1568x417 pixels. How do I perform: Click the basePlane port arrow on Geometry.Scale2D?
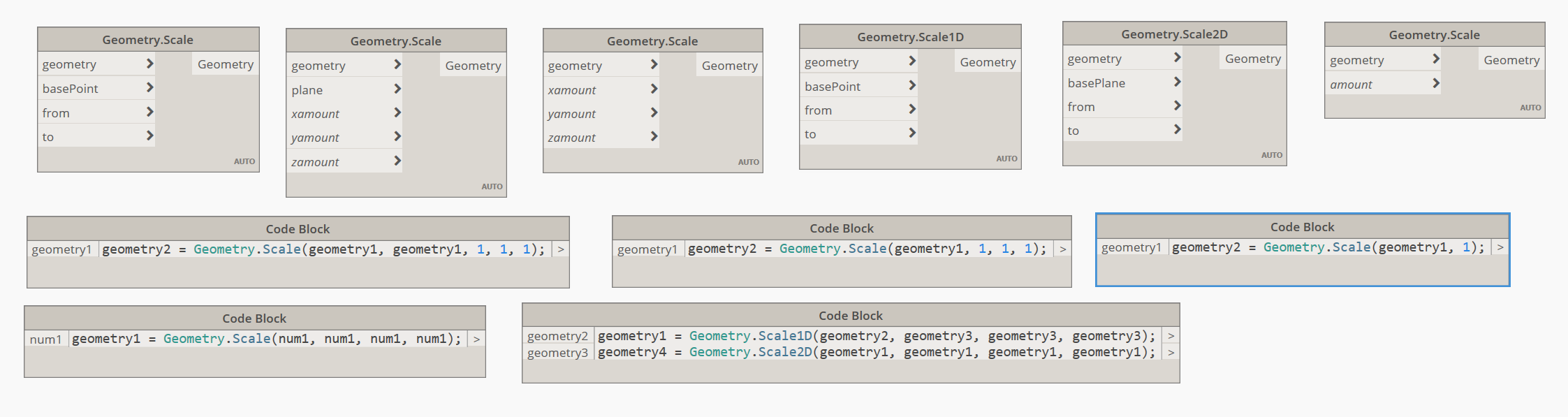point(1177,82)
